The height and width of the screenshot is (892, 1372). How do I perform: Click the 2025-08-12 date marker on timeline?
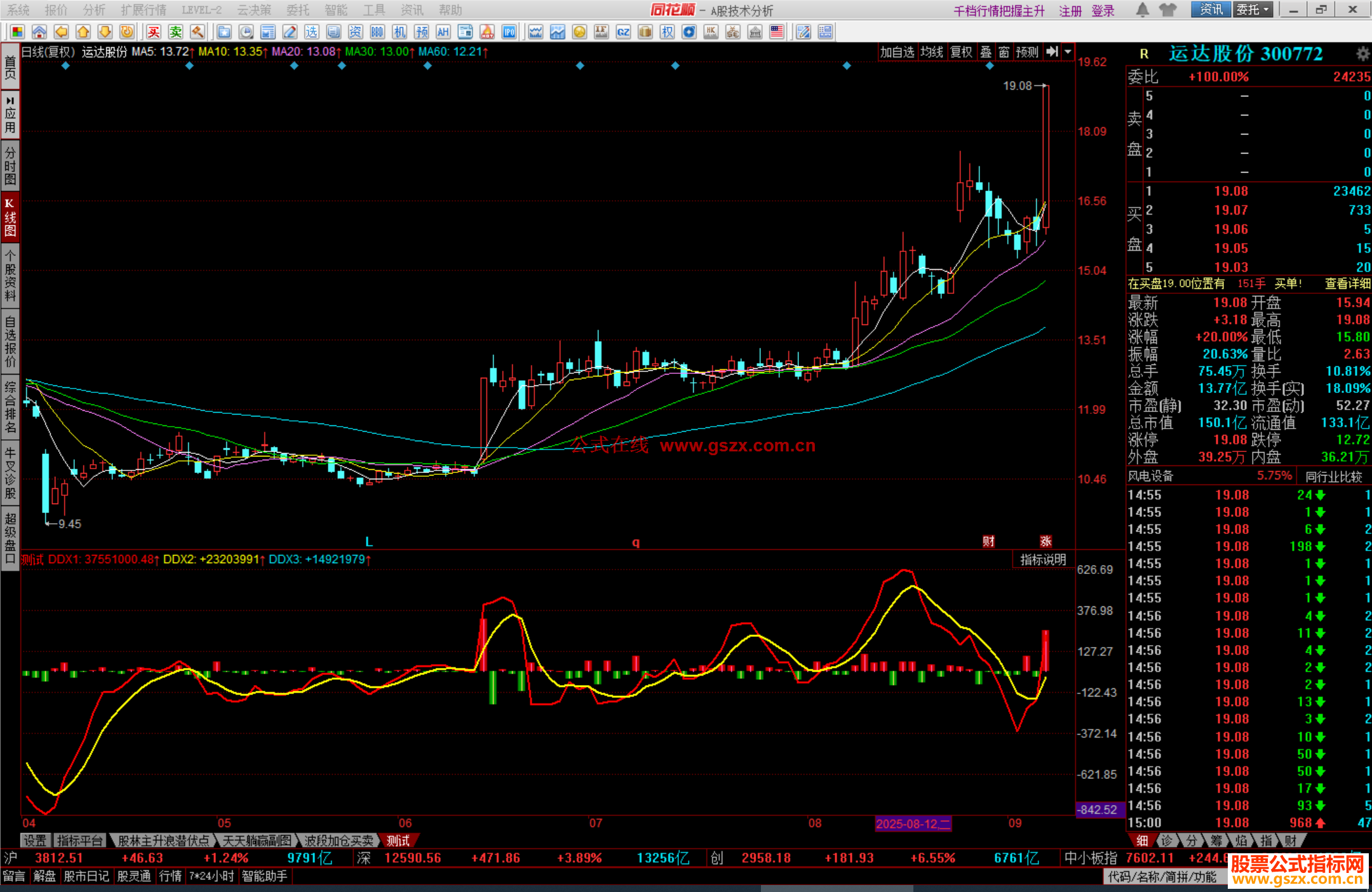pos(913,823)
